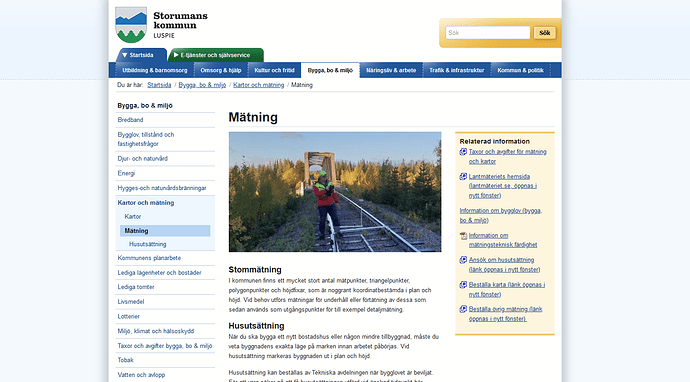Focus the Sök search input field
This screenshot has width=690, height=382.
tap(488, 33)
